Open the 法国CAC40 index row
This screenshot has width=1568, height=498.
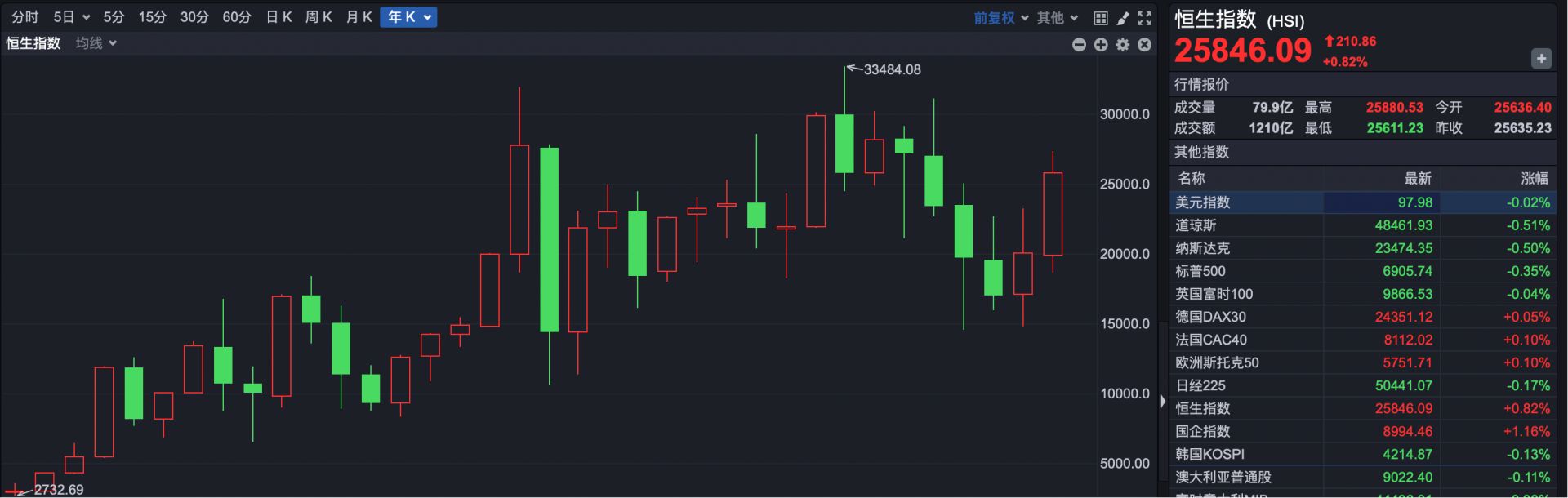click(1362, 340)
